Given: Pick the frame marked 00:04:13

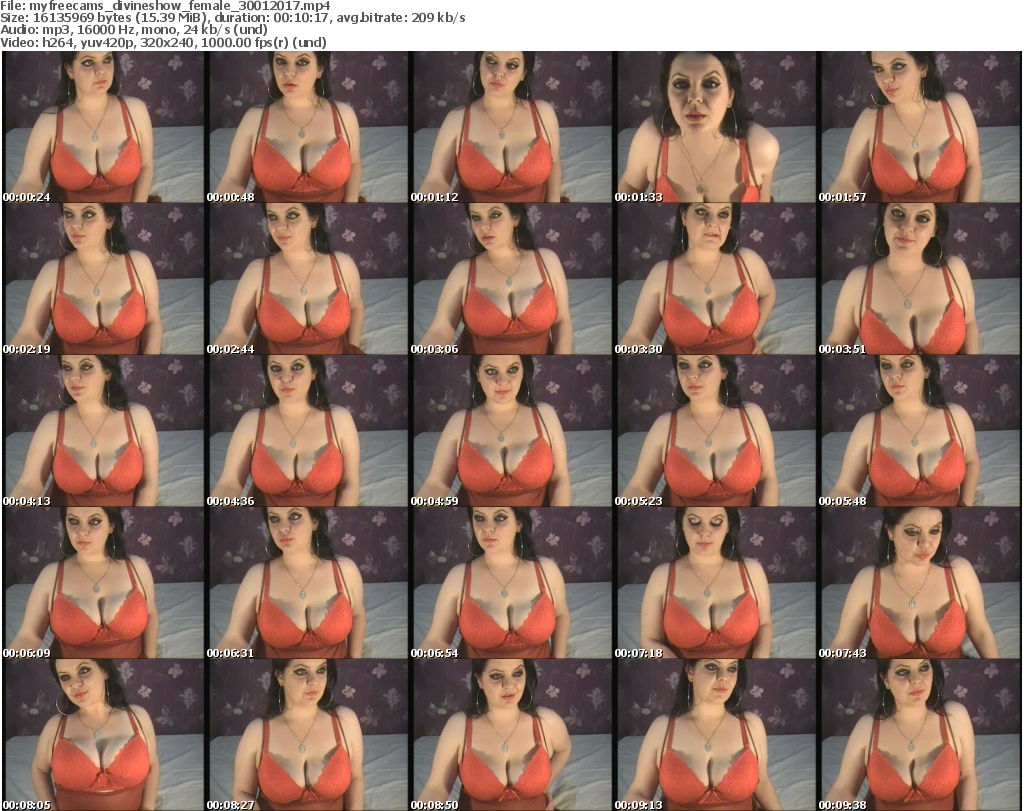Looking at the screenshot, I should click(103, 431).
